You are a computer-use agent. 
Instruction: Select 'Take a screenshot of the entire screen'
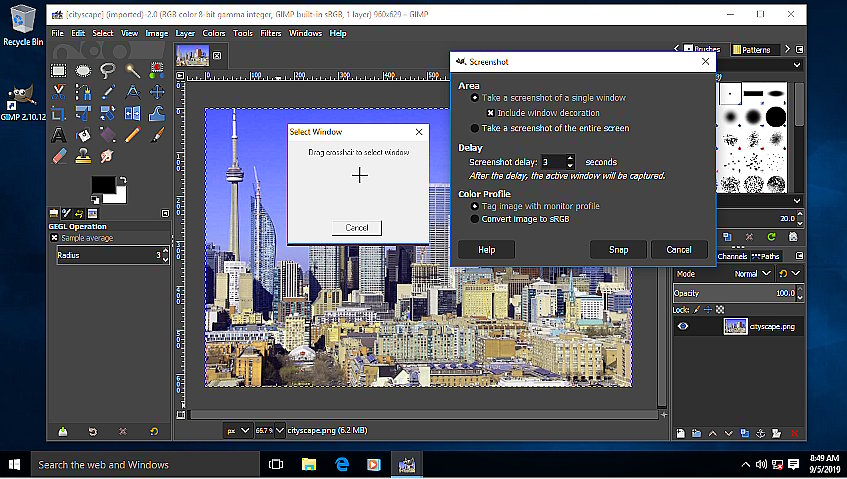[474, 128]
